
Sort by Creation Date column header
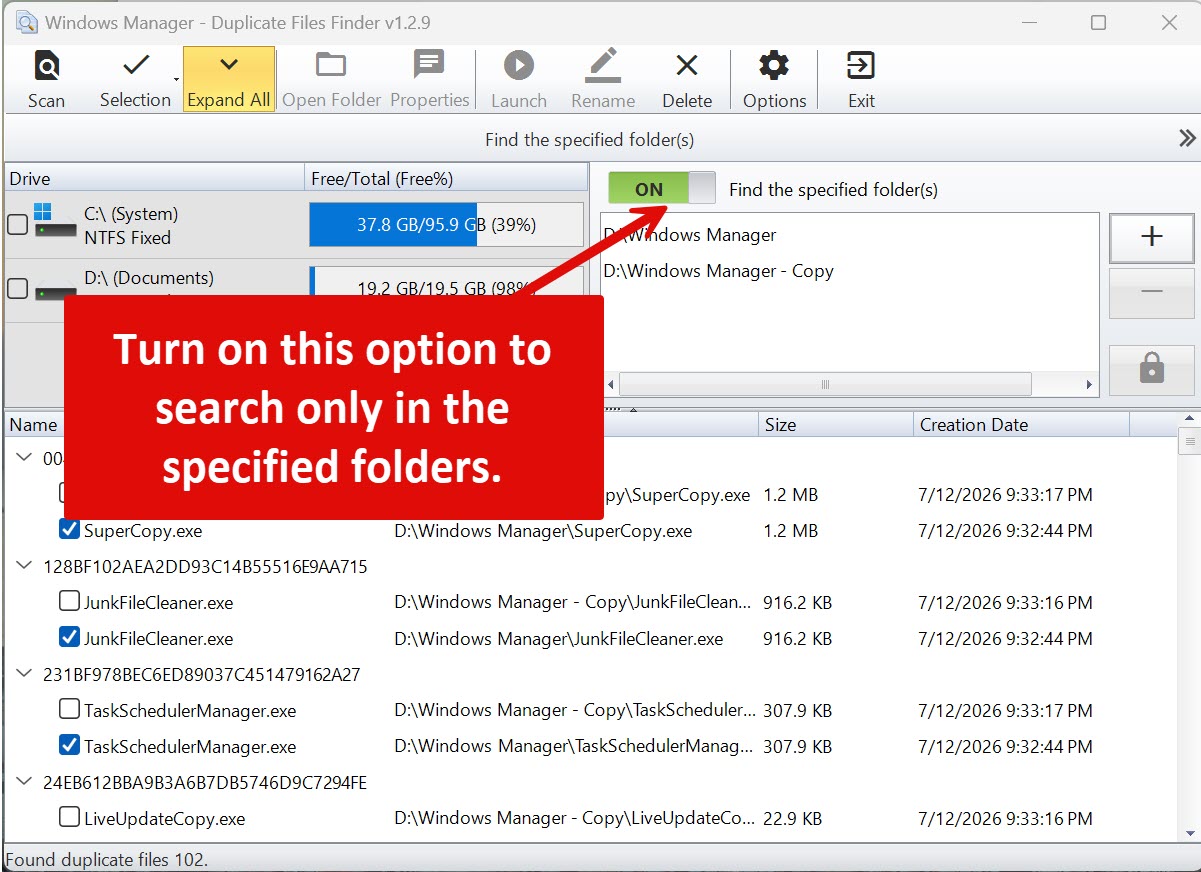pyautogui.click(x=1022, y=425)
